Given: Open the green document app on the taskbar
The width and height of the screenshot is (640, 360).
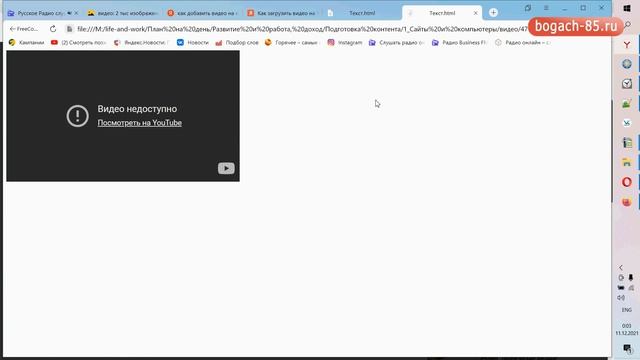Looking at the screenshot, I should click(627, 142).
